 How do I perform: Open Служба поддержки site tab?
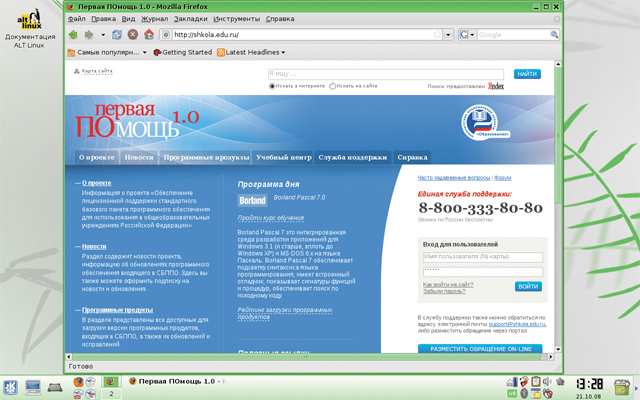(353, 157)
